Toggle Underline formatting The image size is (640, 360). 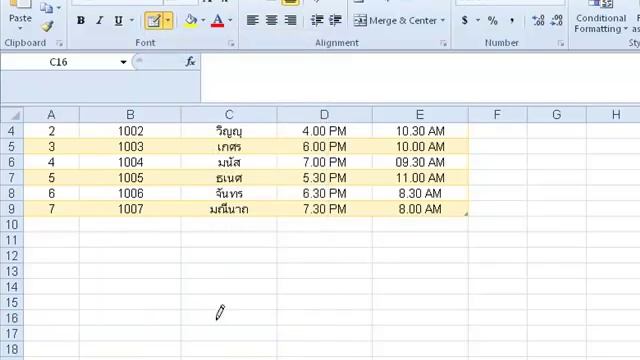pyautogui.click(x=118, y=20)
